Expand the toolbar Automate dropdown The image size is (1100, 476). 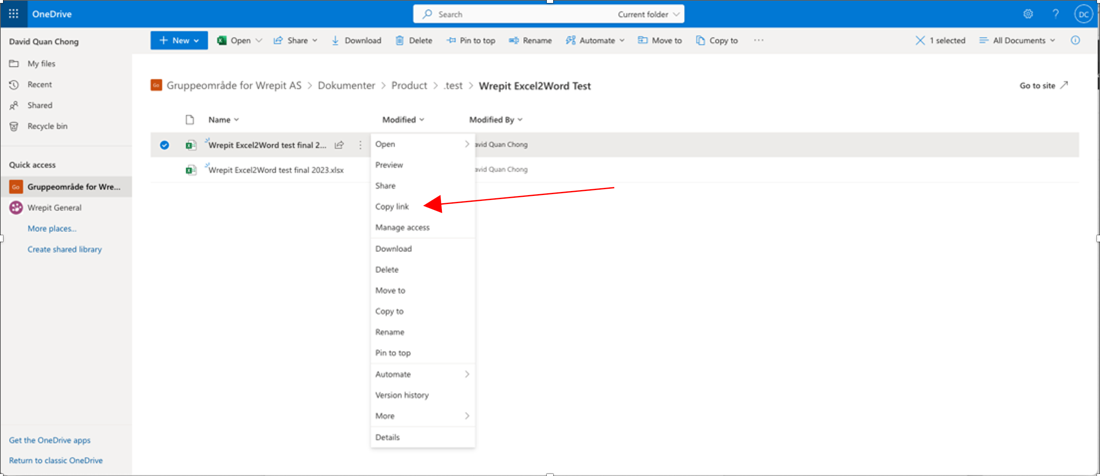622,41
